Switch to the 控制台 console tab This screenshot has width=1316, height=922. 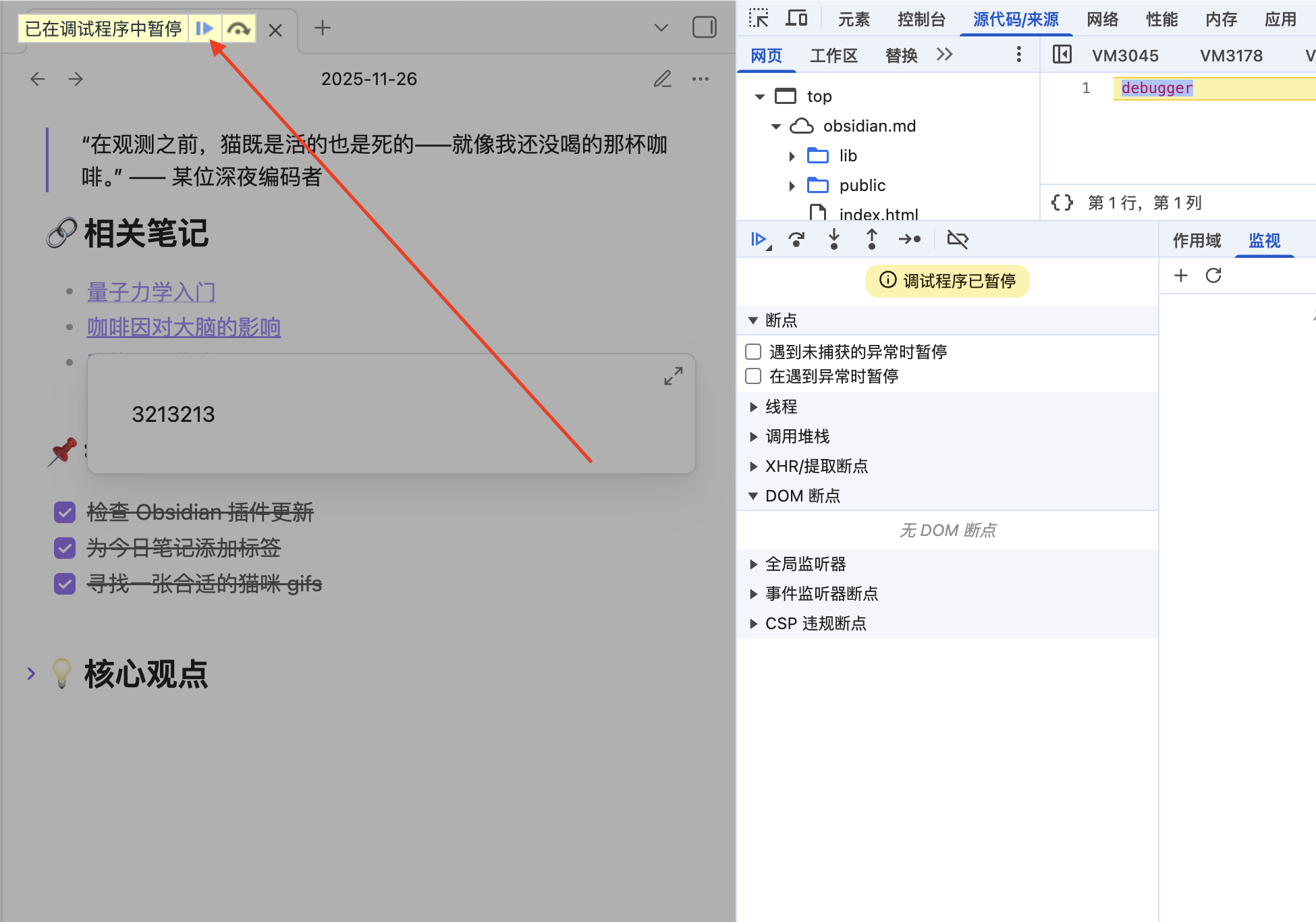tap(921, 20)
